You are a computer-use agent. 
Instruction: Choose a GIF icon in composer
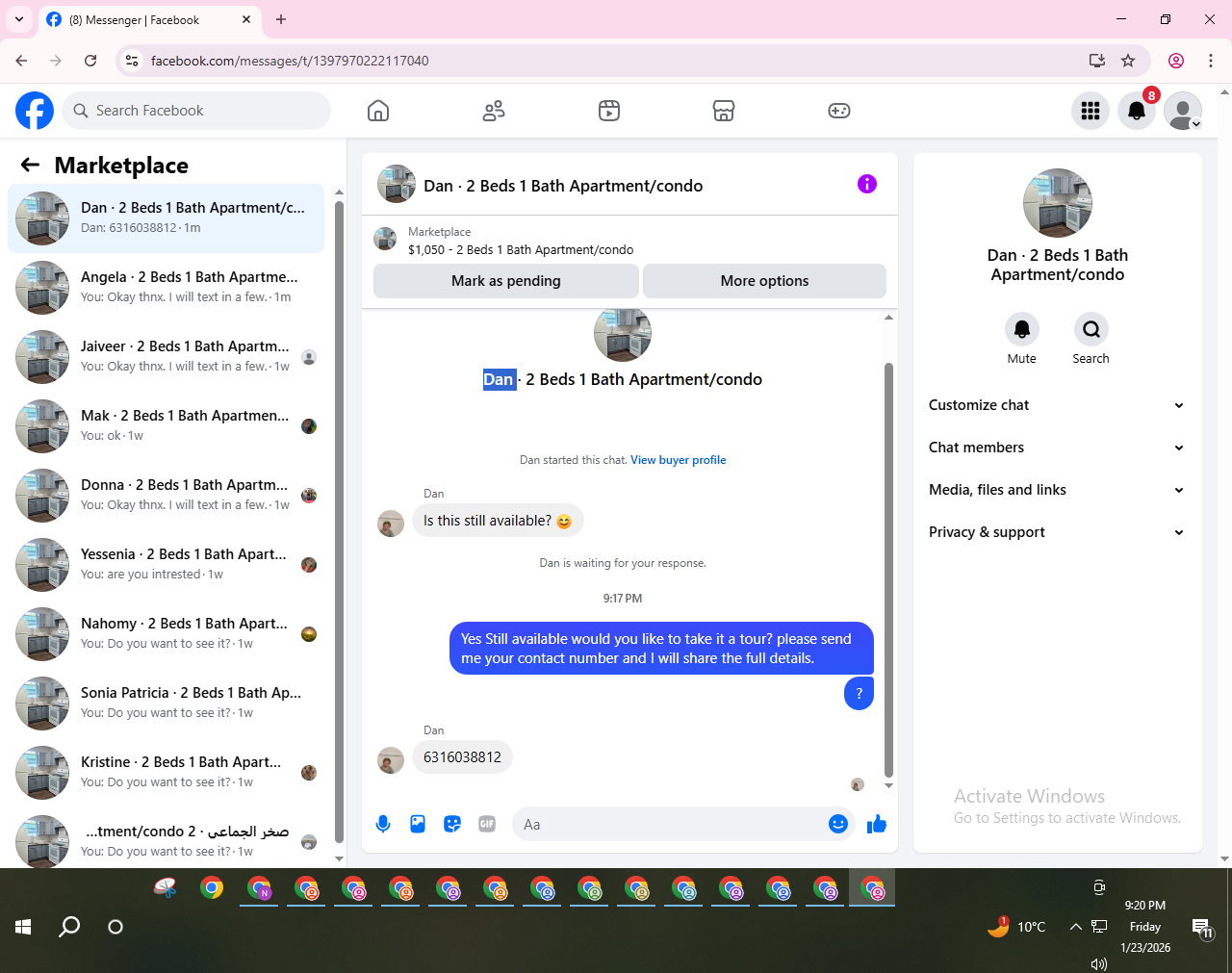[x=487, y=824]
